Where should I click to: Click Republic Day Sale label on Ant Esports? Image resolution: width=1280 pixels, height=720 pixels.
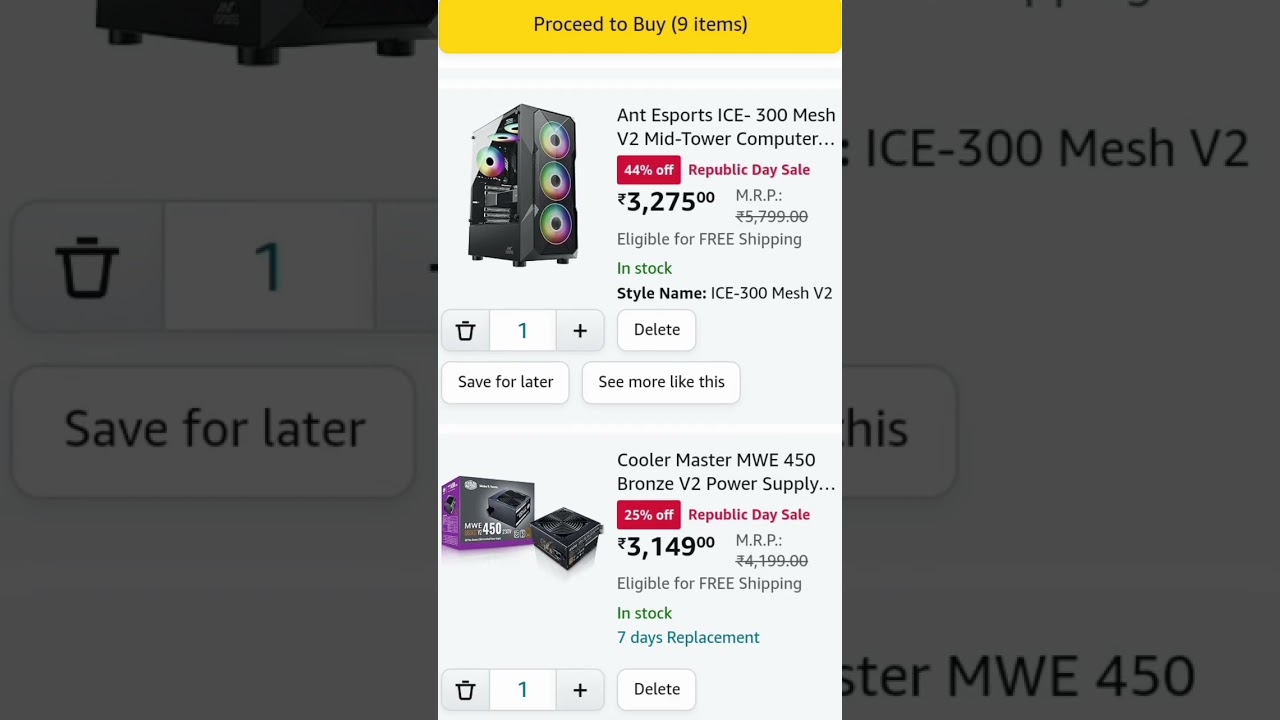coord(748,170)
